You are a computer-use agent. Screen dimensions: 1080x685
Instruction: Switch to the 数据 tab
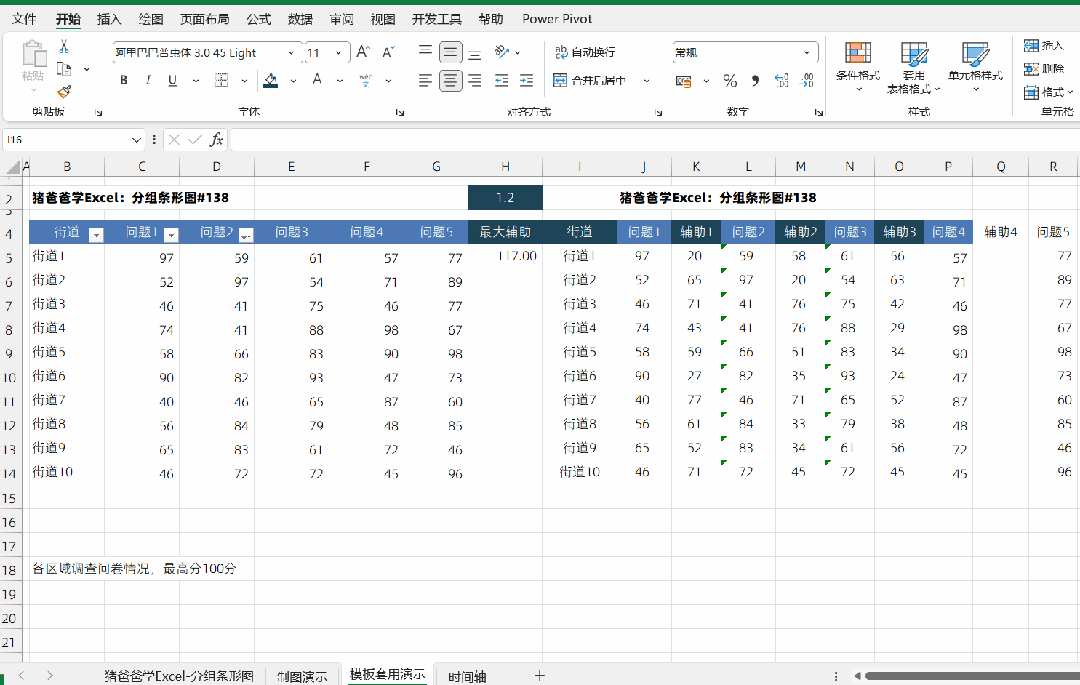coord(300,19)
